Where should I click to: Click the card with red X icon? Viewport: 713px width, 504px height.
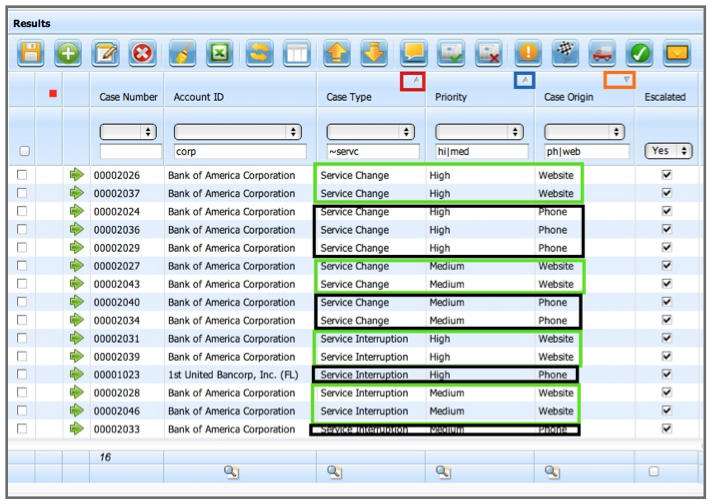[488, 53]
